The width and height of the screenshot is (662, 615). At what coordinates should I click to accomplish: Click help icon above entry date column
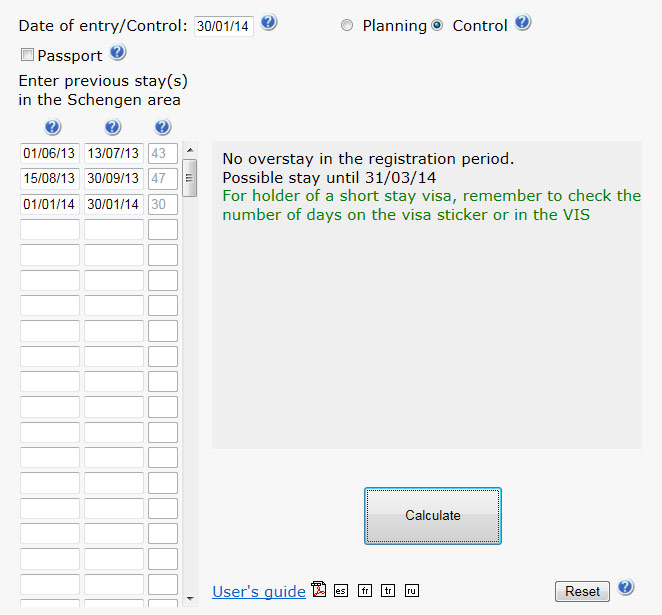coord(53,127)
